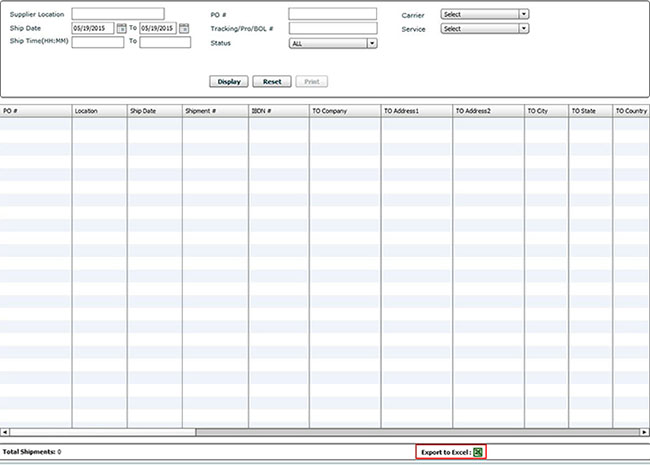Focus the Ship Time start field
This screenshot has width=650, height=465.
(98, 42)
